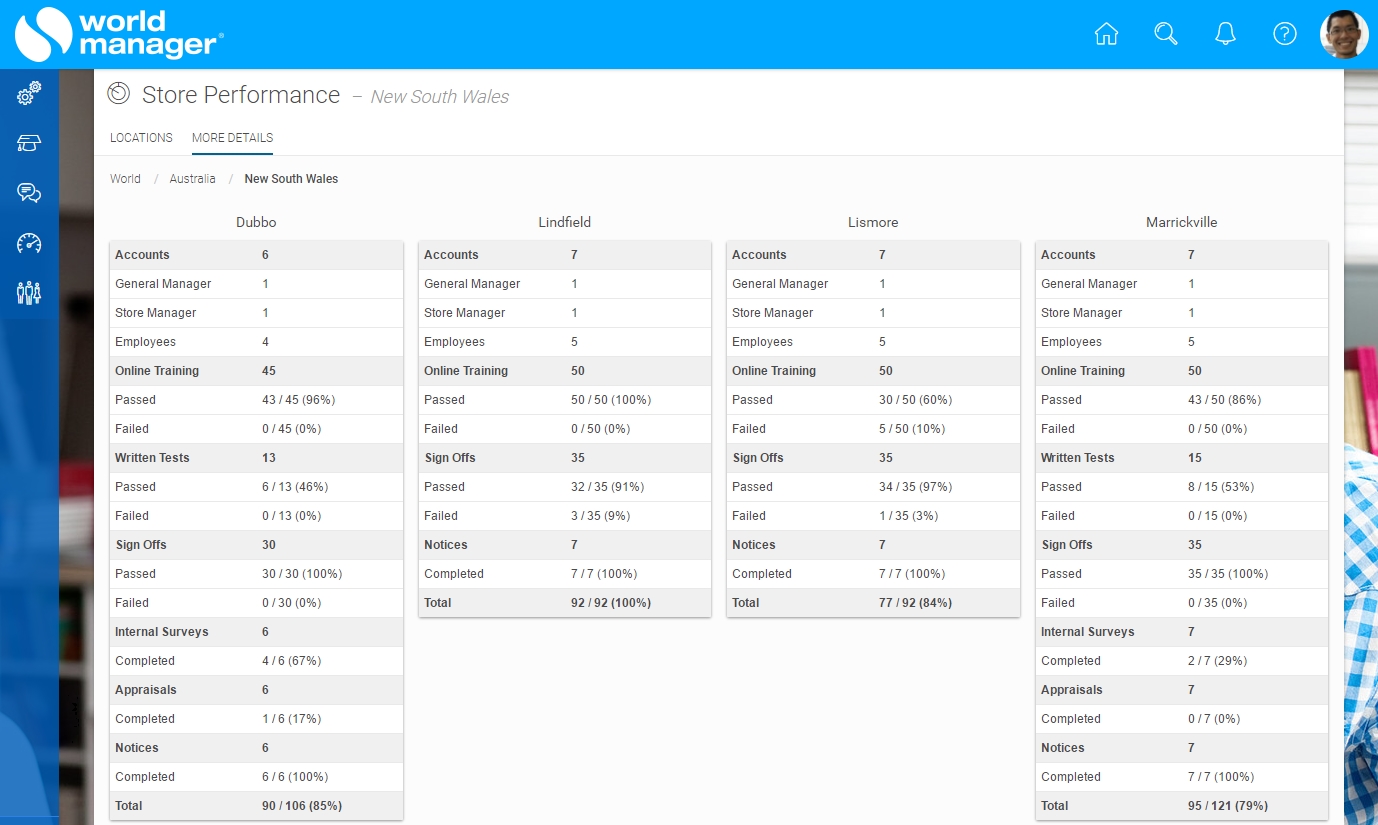Click the Store Performance radar icon
Screen dimensions: 1378x825
tap(118, 94)
